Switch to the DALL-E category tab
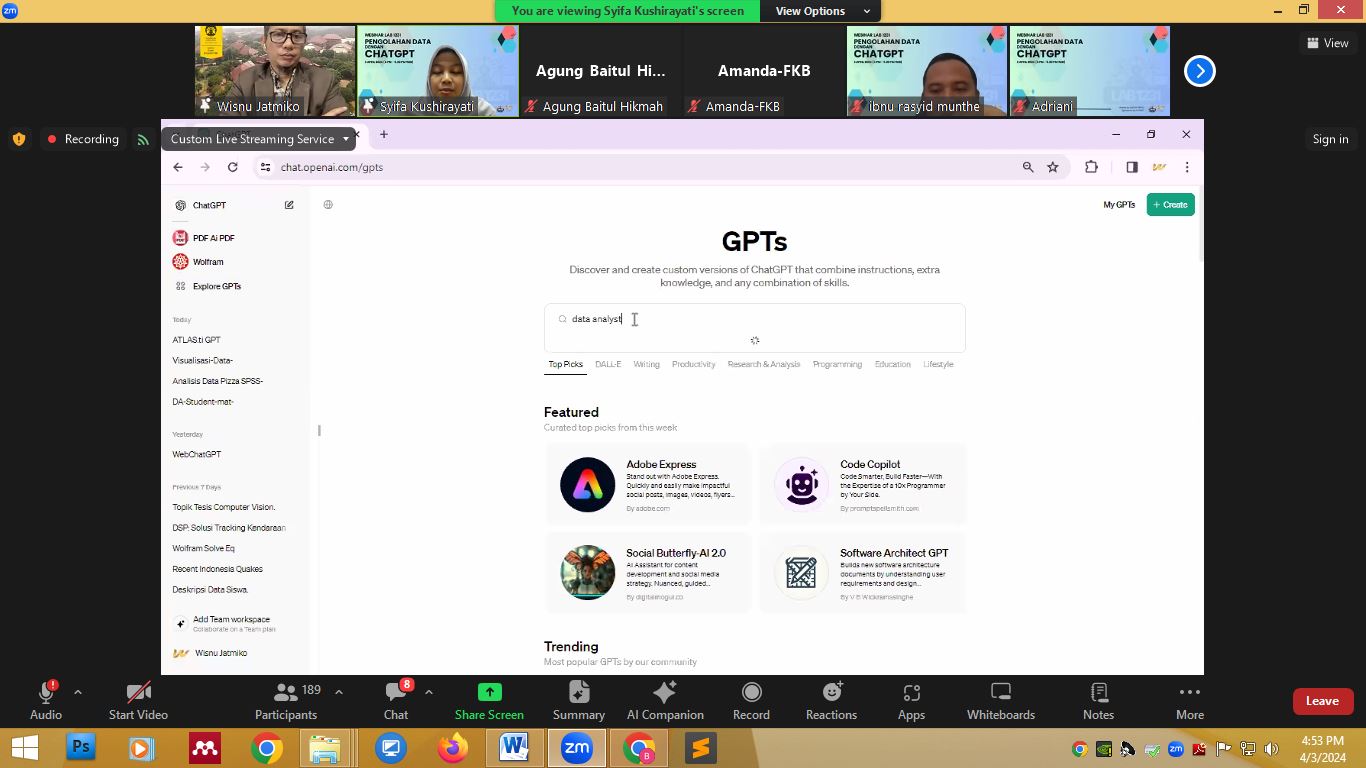The width and height of the screenshot is (1366, 768). click(x=608, y=364)
